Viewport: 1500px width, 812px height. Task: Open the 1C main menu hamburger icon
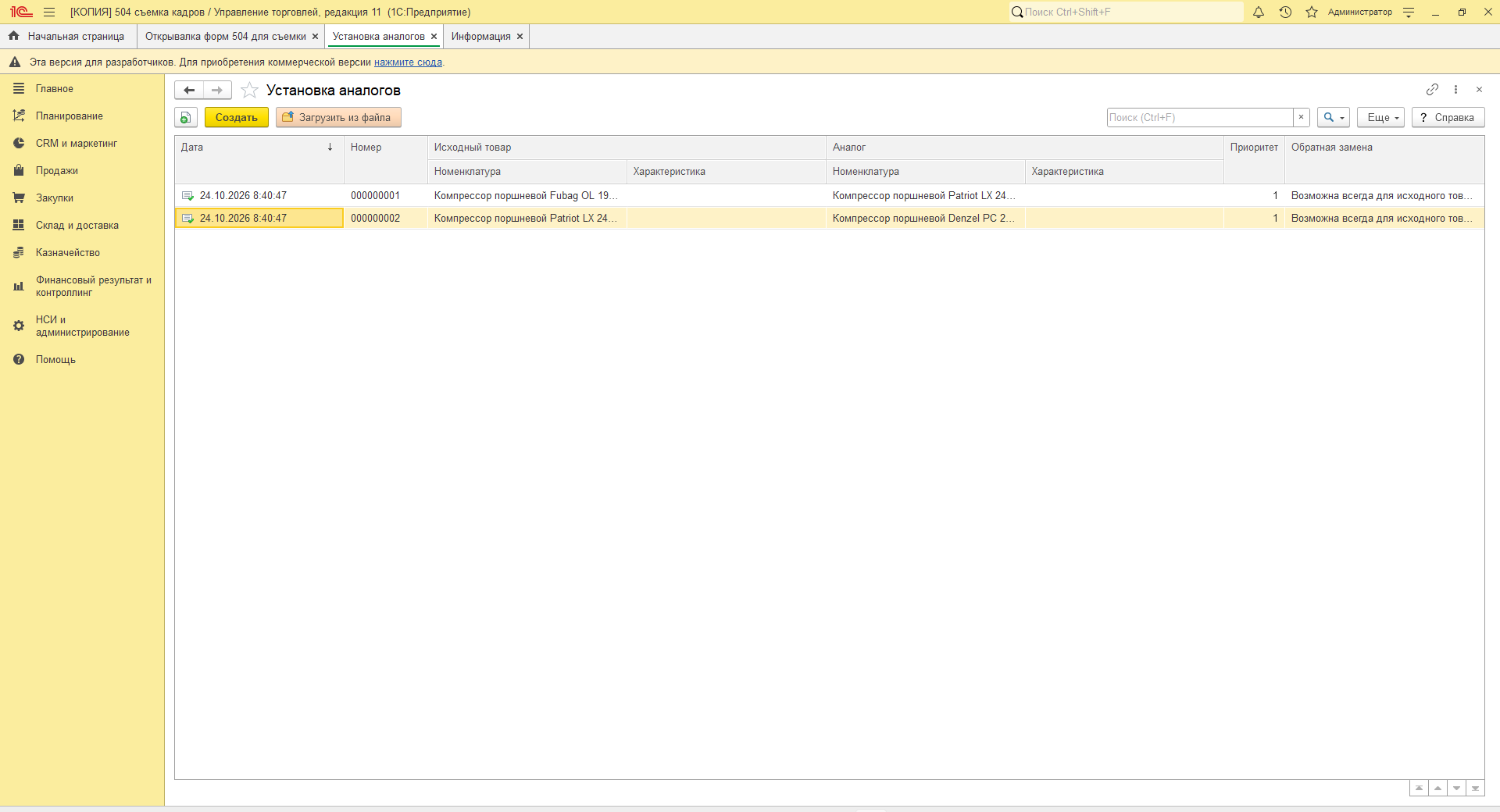pyautogui.click(x=49, y=12)
